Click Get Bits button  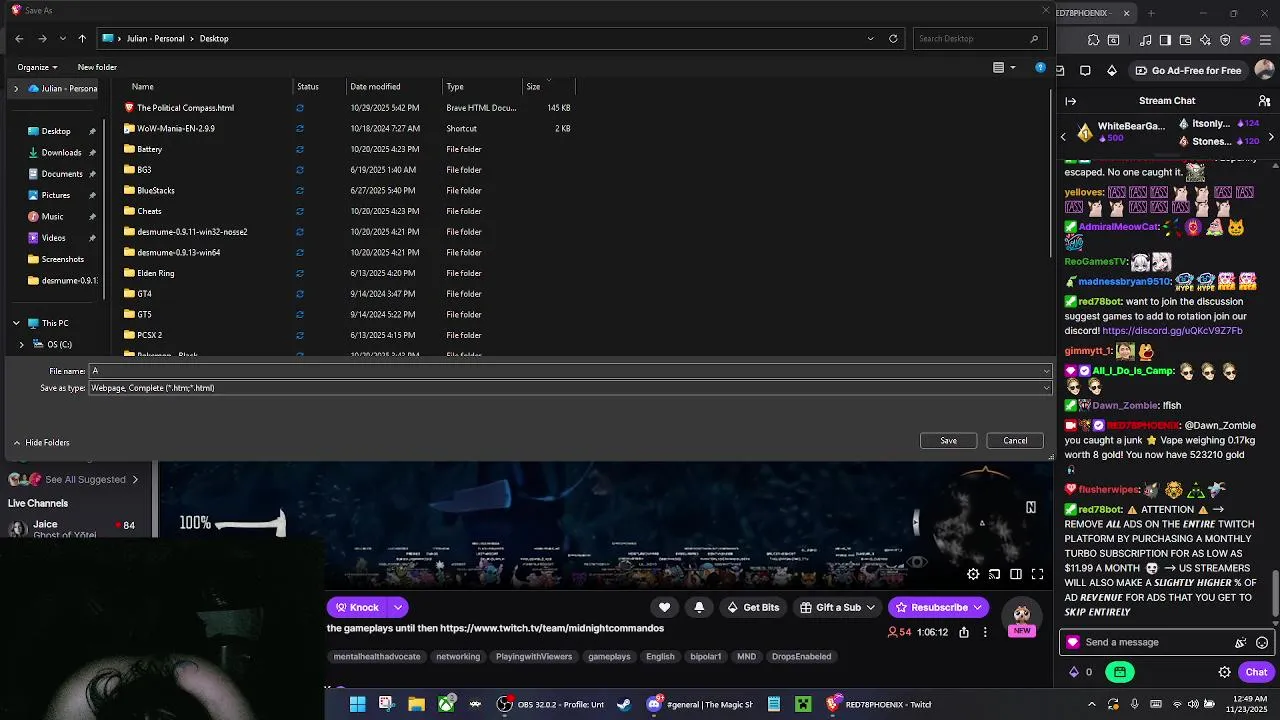[753, 607]
